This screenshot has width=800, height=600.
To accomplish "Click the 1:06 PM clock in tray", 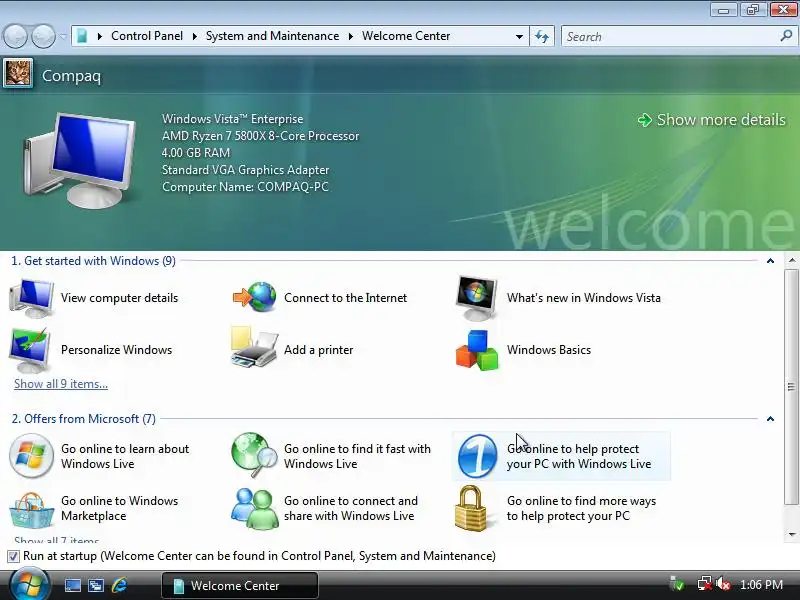I will click(x=761, y=585).
